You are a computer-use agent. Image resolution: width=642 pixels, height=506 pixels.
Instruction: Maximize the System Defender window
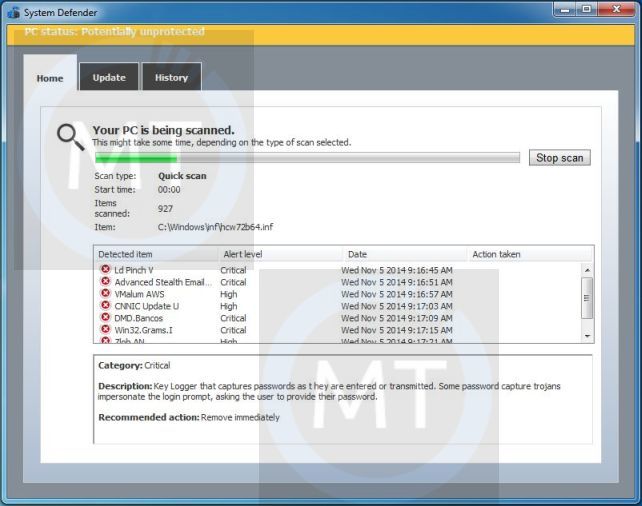[587, 9]
